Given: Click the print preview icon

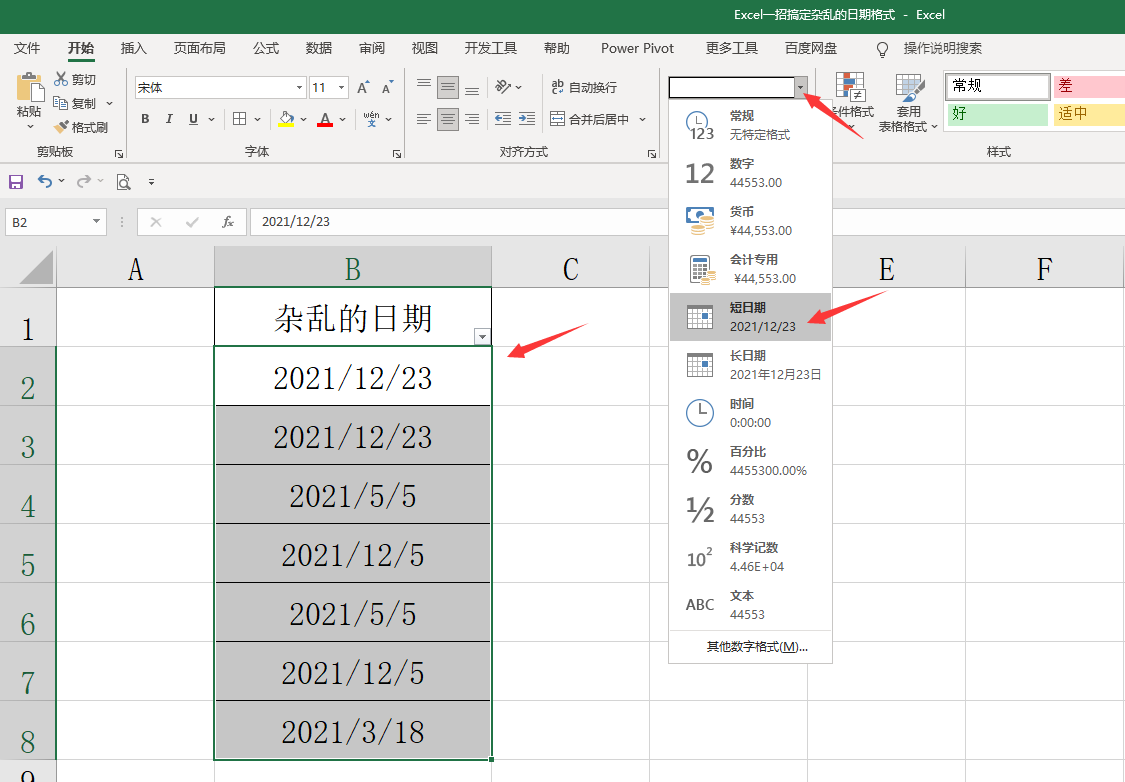Looking at the screenshot, I should click(x=123, y=182).
